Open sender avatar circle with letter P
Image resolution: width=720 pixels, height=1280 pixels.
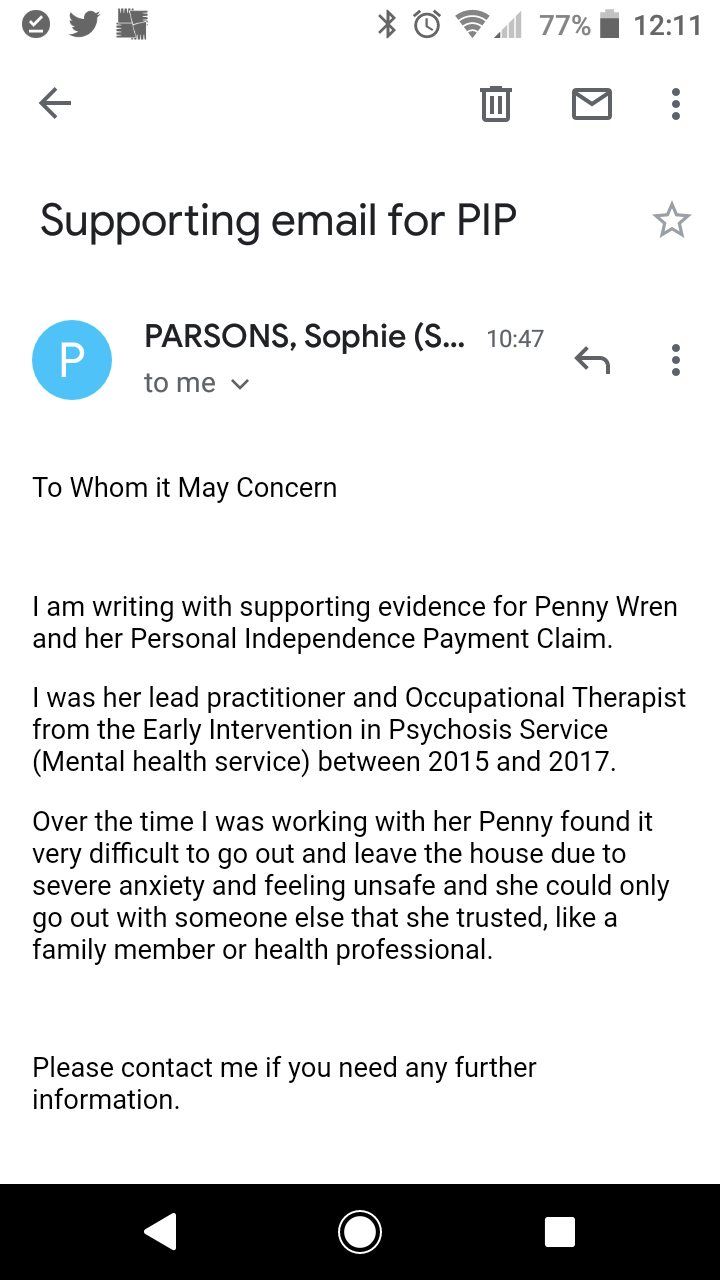click(x=72, y=359)
